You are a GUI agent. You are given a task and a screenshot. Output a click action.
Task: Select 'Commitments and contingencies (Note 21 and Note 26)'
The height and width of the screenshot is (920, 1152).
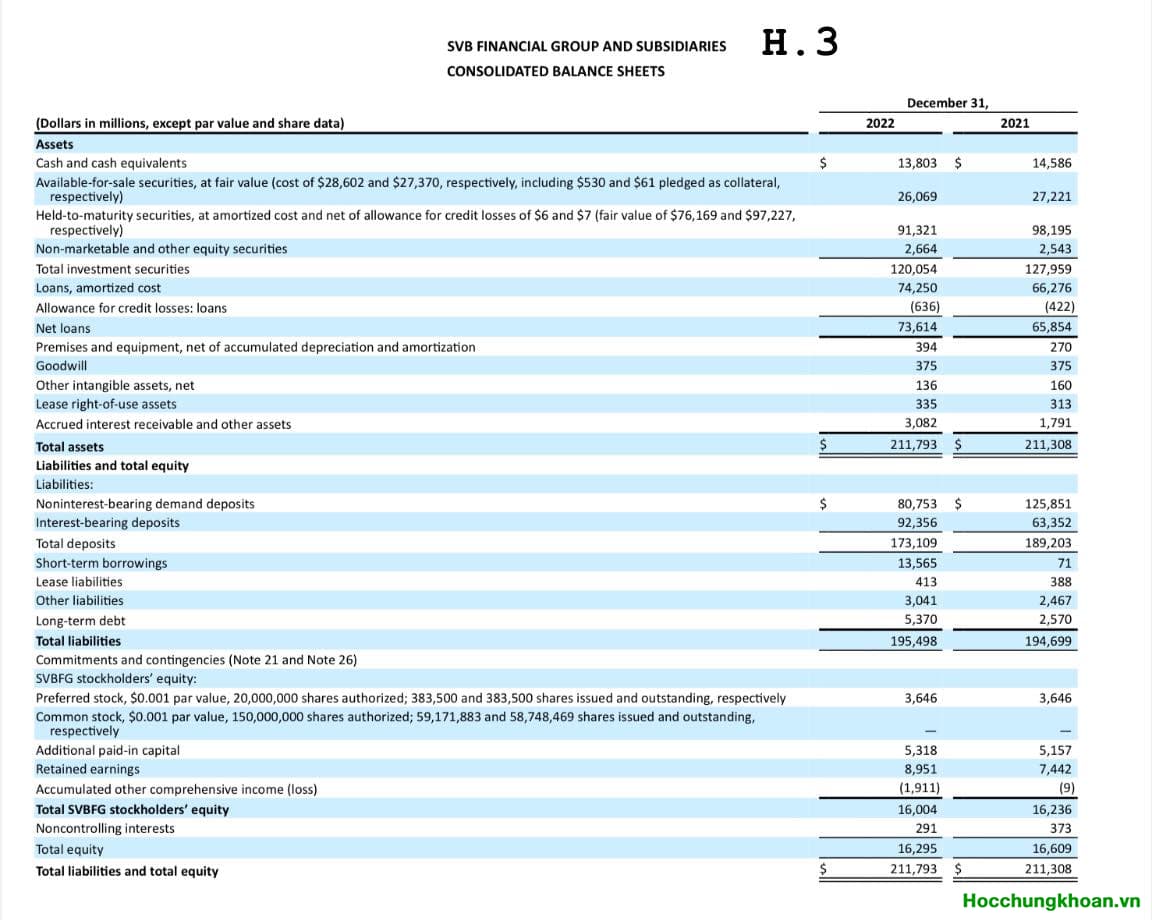pyautogui.click(x=196, y=660)
